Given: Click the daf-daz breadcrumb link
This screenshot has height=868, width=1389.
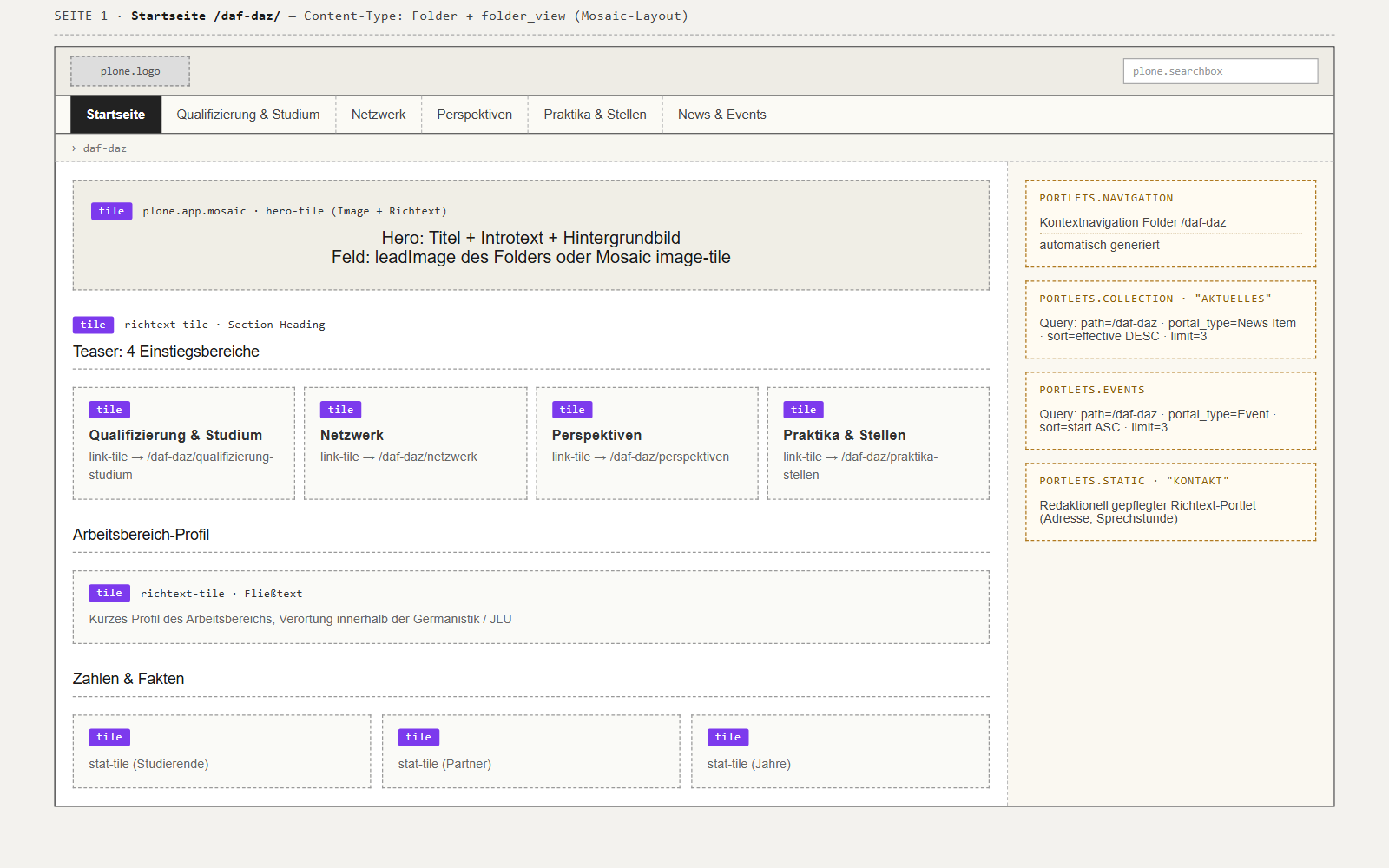Looking at the screenshot, I should (105, 148).
